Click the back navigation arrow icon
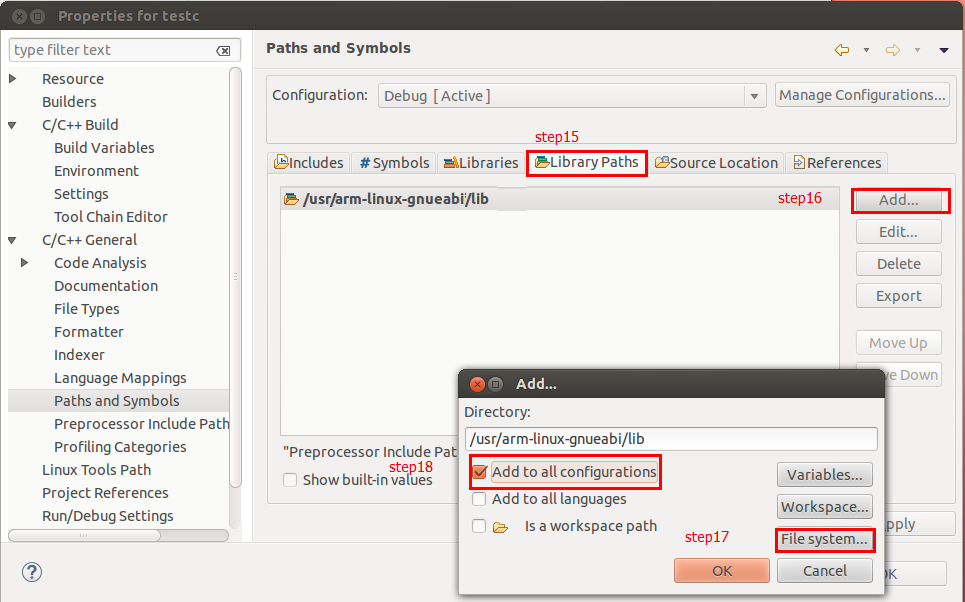The height and width of the screenshot is (602, 965). (x=841, y=50)
